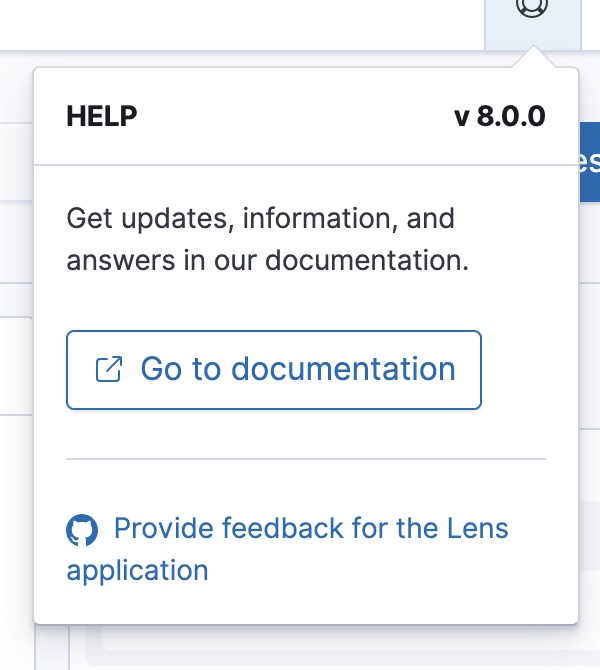Screen dimensions: 600x670
Task: Click the HELP popover heading
Action: click(102, 116)
